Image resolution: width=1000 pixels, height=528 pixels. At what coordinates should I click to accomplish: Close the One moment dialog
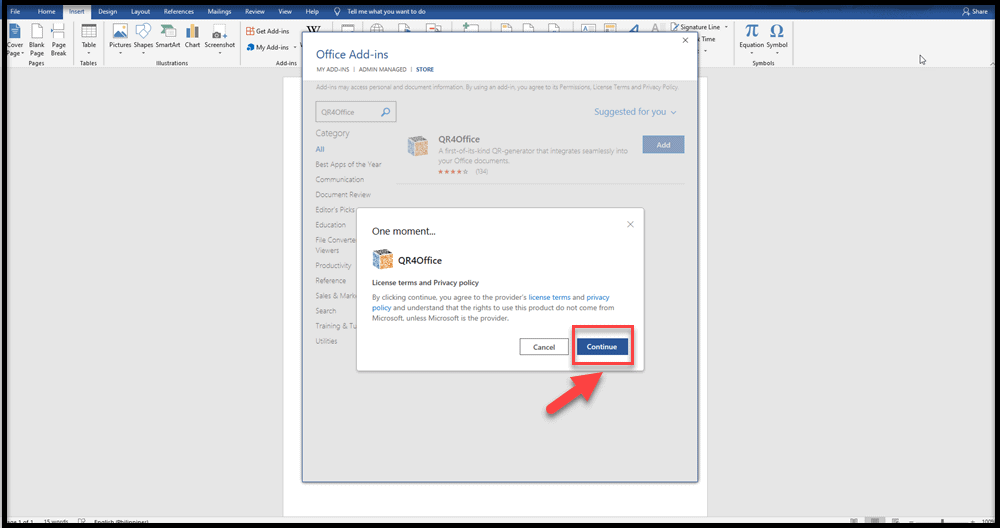coord(630,224)
